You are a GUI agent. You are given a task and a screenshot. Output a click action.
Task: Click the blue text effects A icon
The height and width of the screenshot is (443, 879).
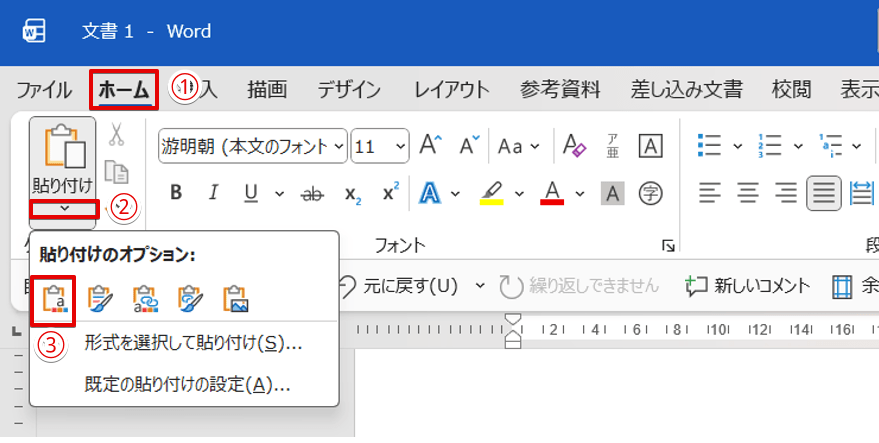430,194
